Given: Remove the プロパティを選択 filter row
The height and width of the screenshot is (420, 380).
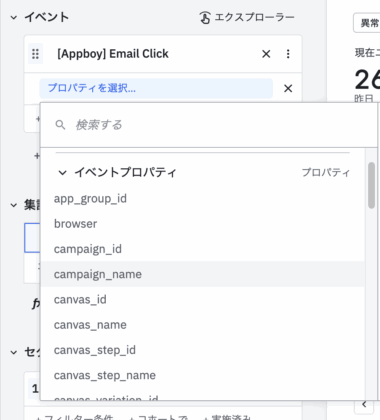Looking at the screenshot, I should pos(288,88).
